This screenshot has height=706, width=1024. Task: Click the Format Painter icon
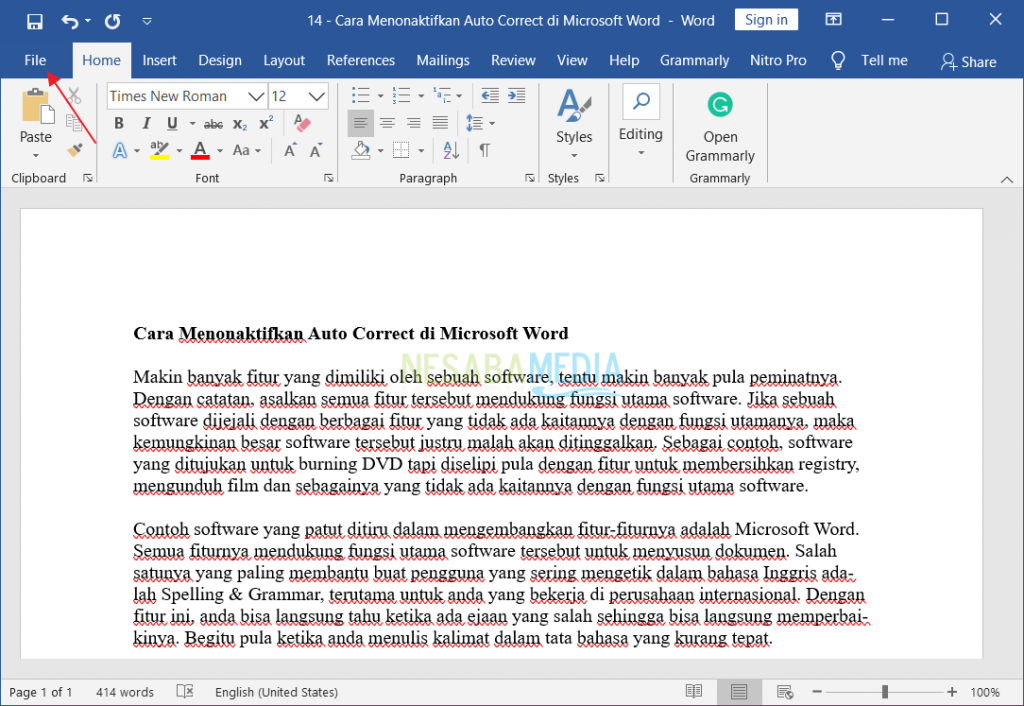(76, 150)
